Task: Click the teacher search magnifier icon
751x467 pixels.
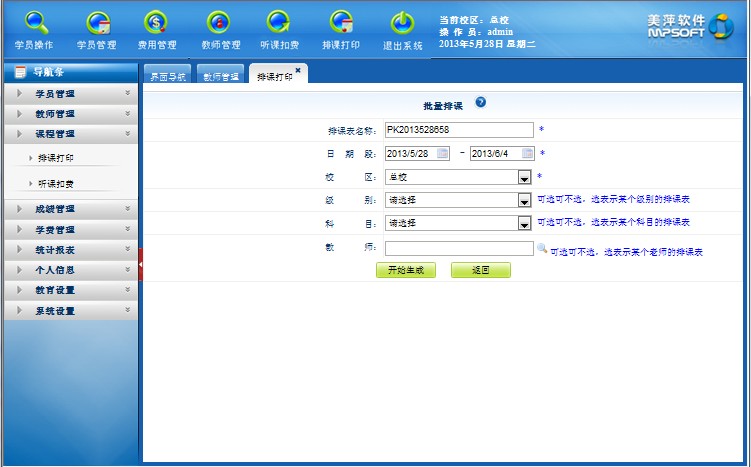Action: click(542, 248)
